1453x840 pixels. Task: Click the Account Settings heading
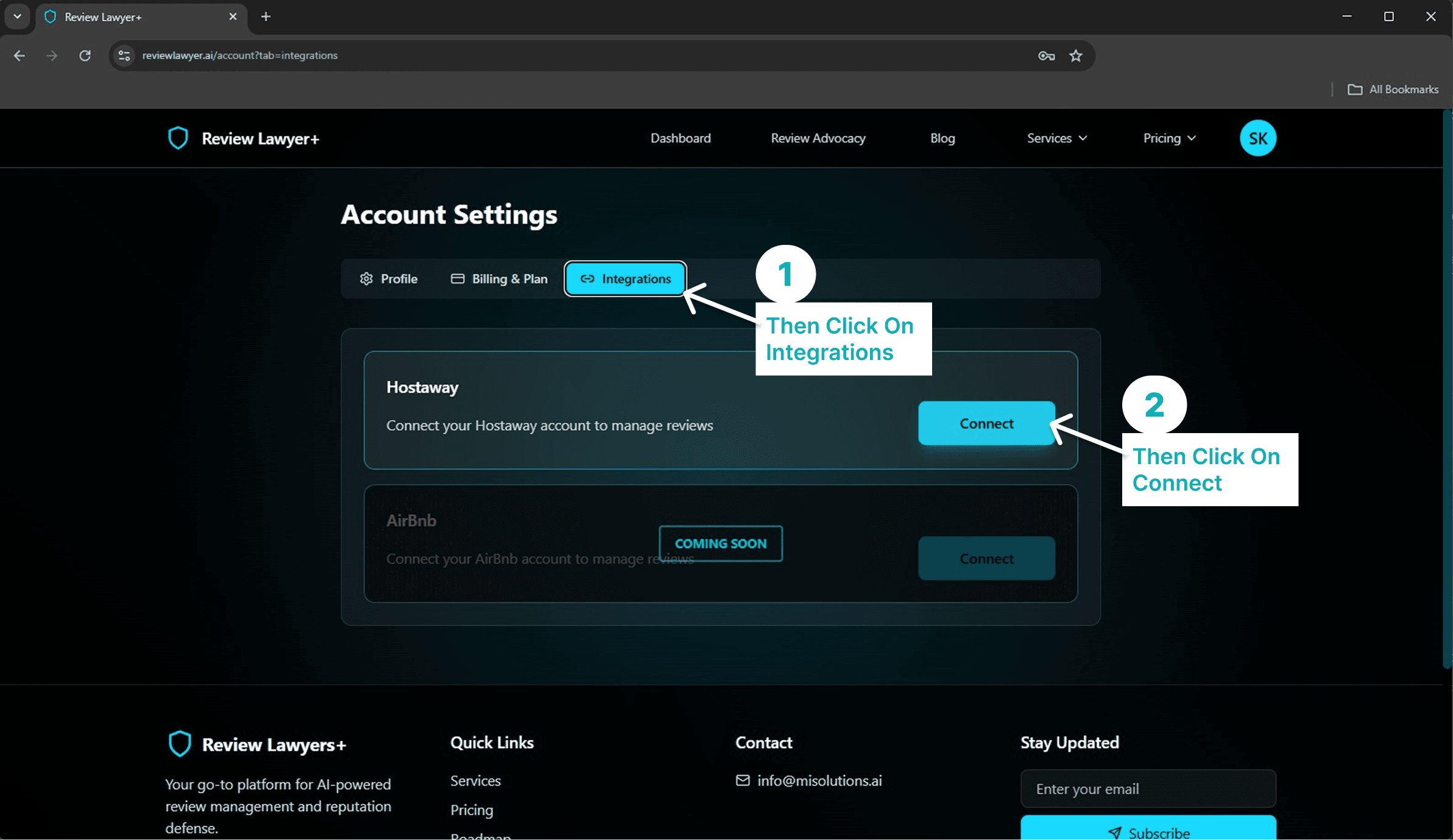coord(449,214)
